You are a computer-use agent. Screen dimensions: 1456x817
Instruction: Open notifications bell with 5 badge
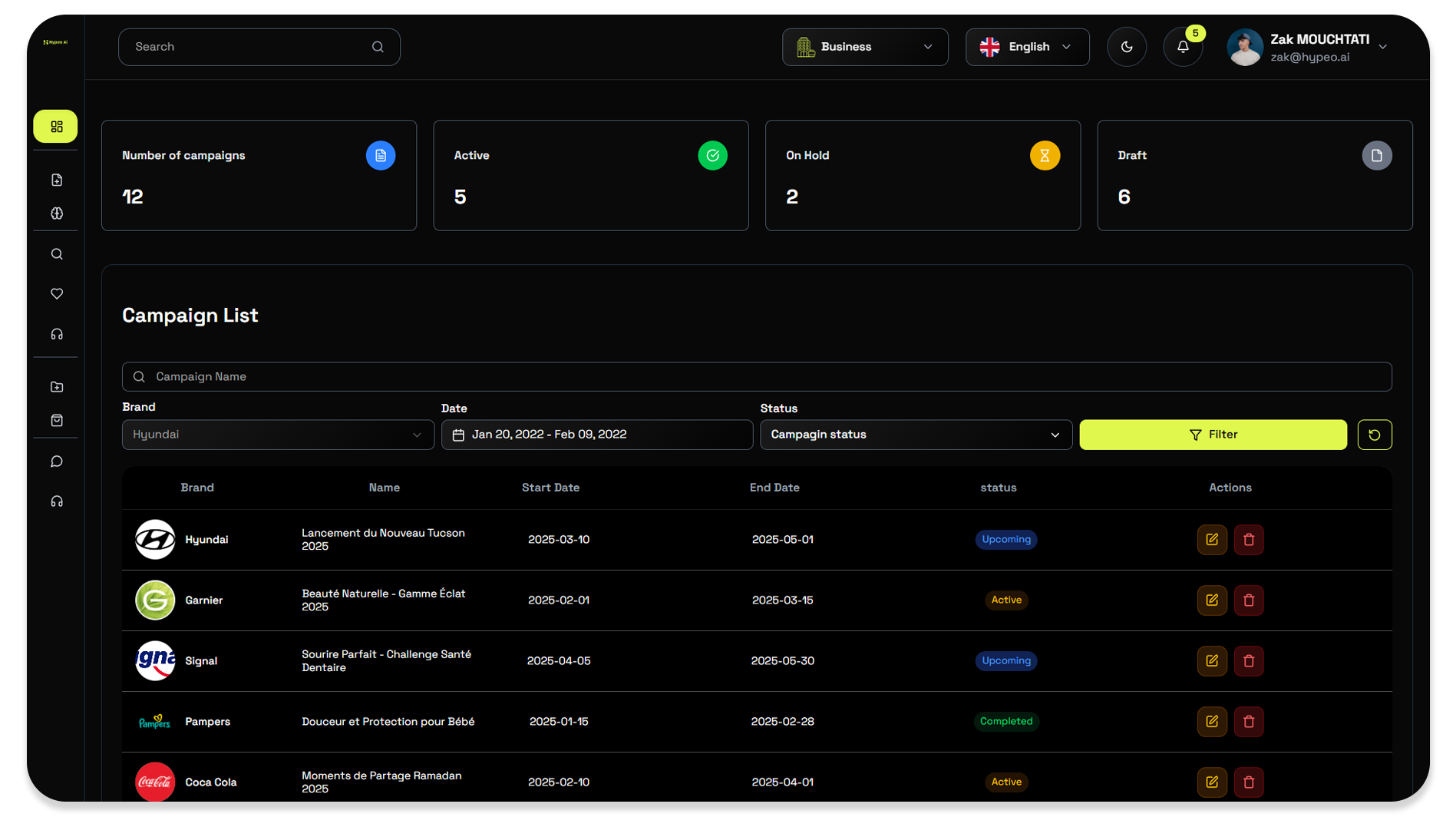tap(1183, 47)
